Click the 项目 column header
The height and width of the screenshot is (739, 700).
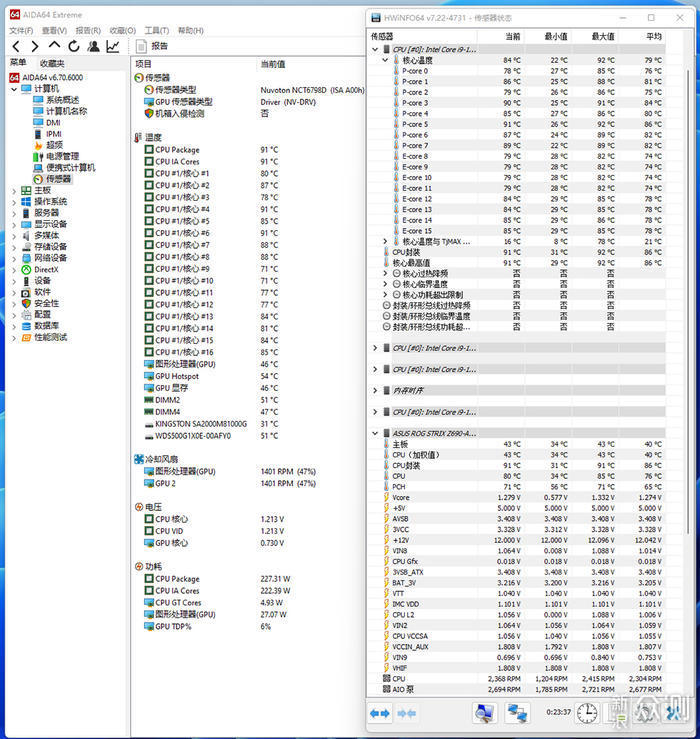(x=143, y=64)
